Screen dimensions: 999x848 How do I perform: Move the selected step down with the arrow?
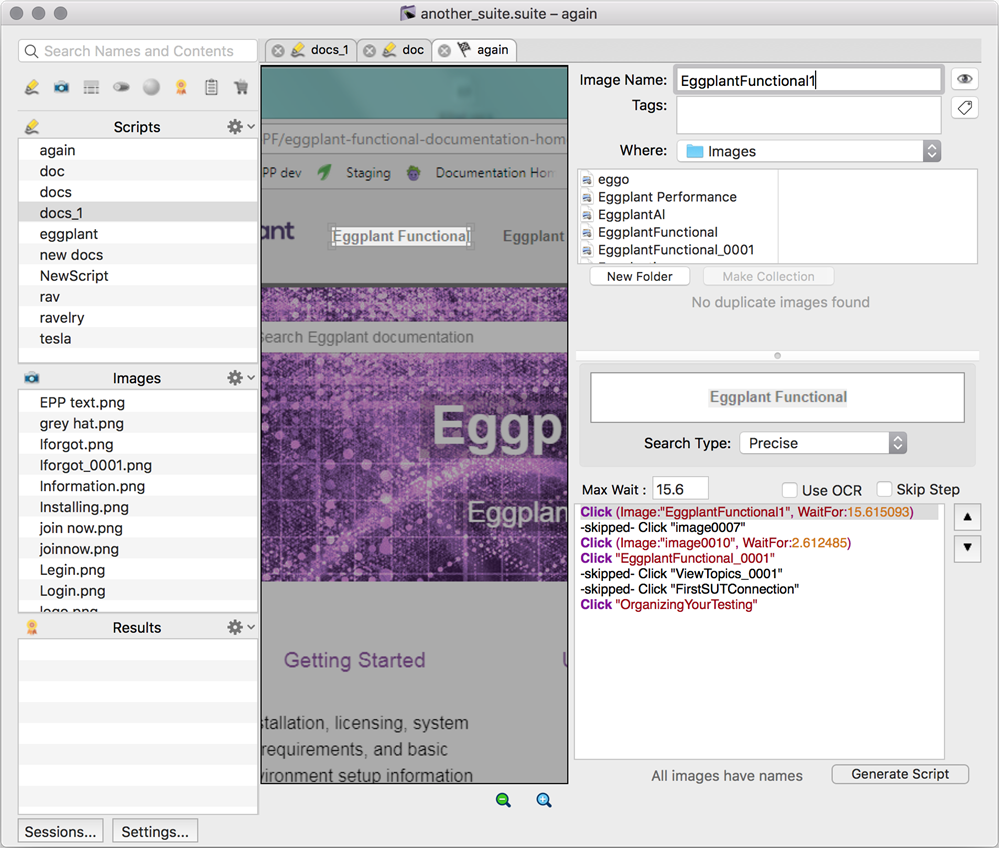(x=967, y=547)
